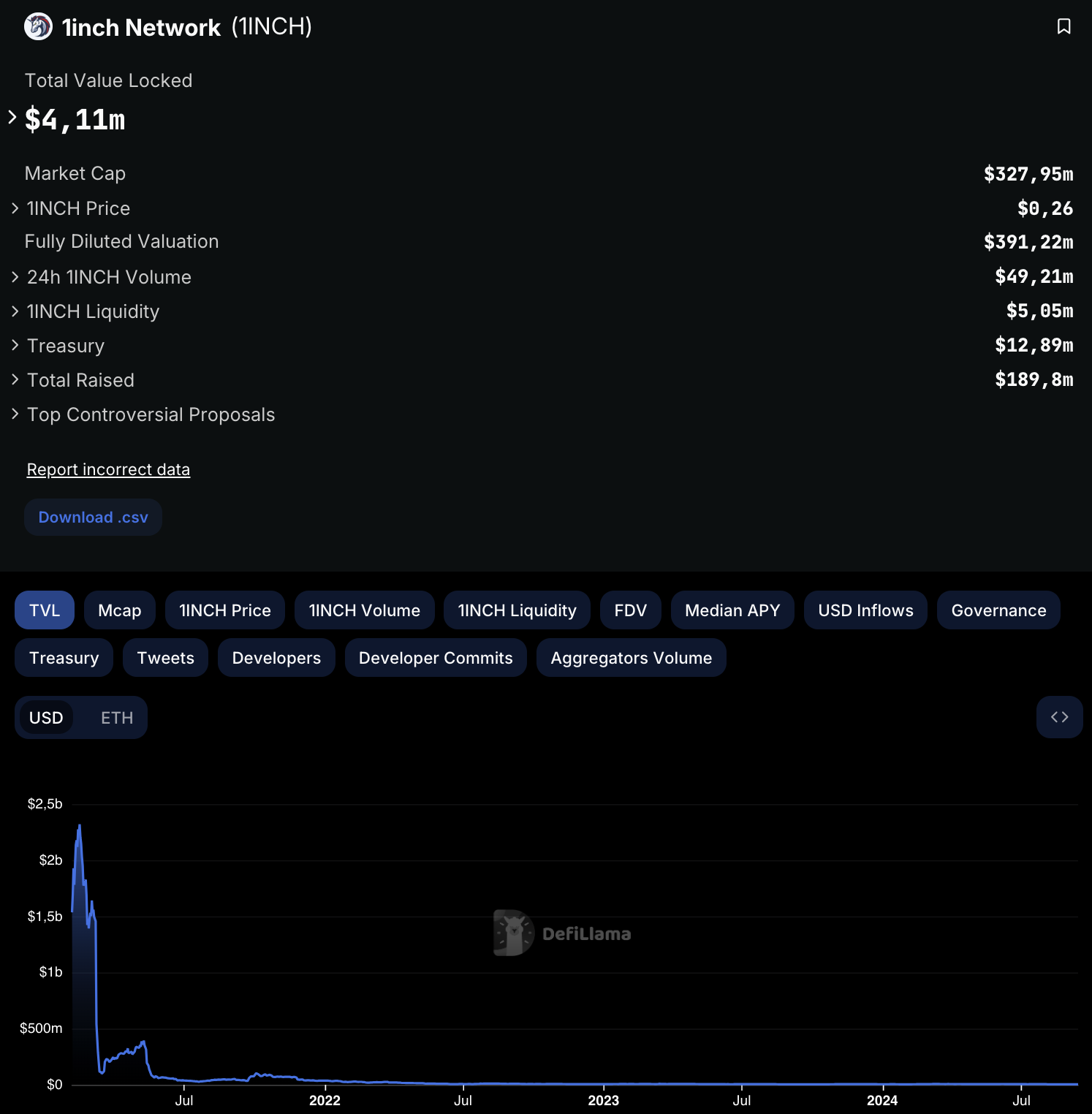Expand the Total Value Locked breakdown chevron
The image size is (1092, 1114).
(x=12, y=117)
